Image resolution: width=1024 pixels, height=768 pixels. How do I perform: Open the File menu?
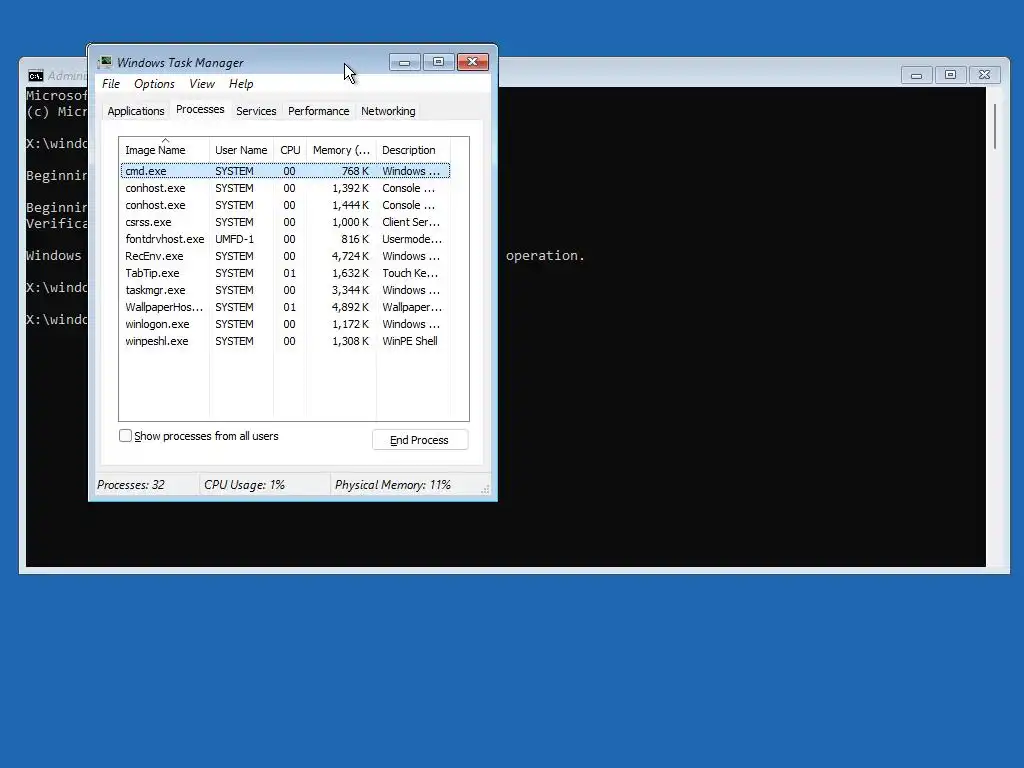(x=111, y=84)
